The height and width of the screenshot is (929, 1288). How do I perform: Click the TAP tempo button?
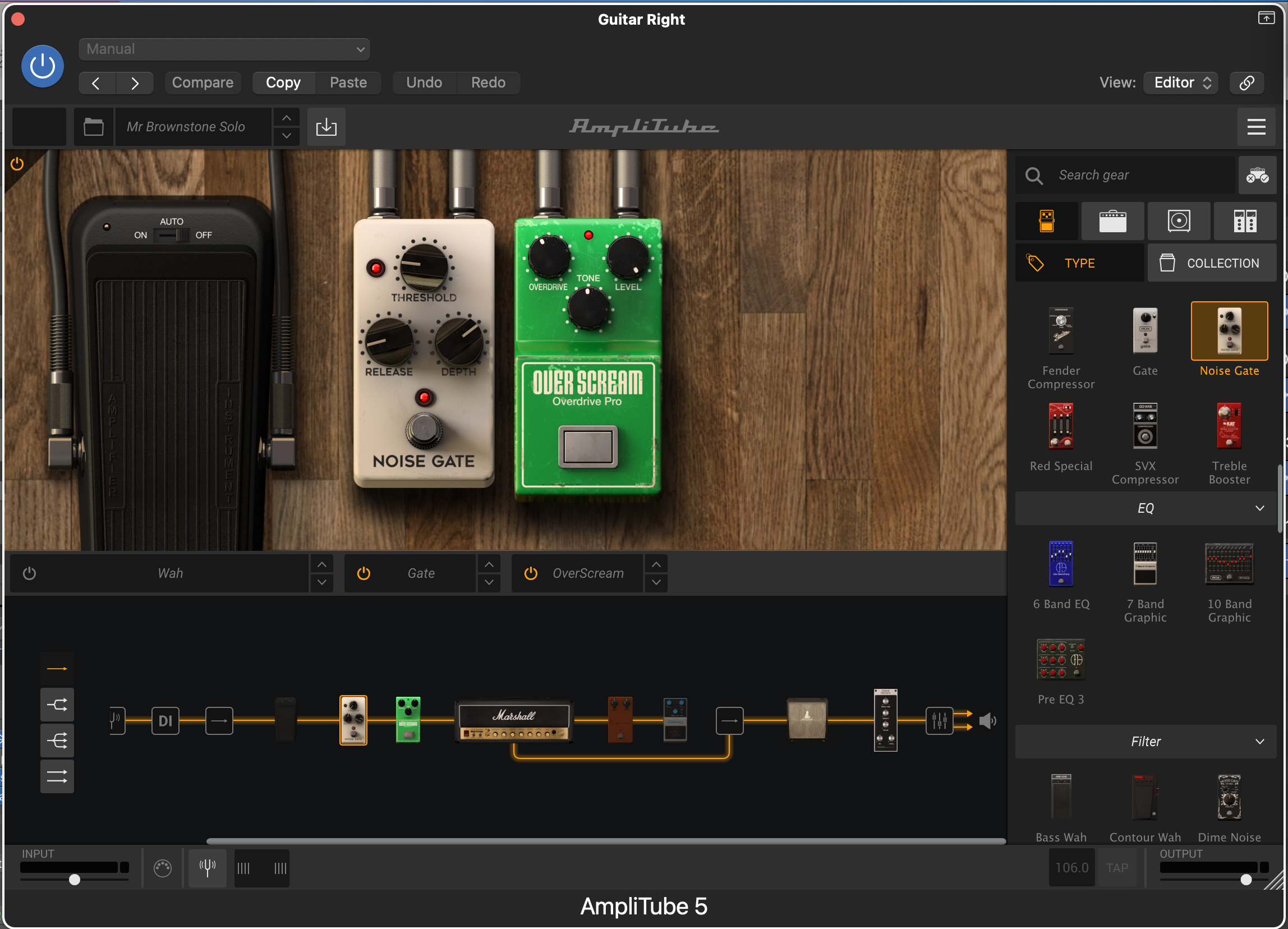coord(1116,868)
